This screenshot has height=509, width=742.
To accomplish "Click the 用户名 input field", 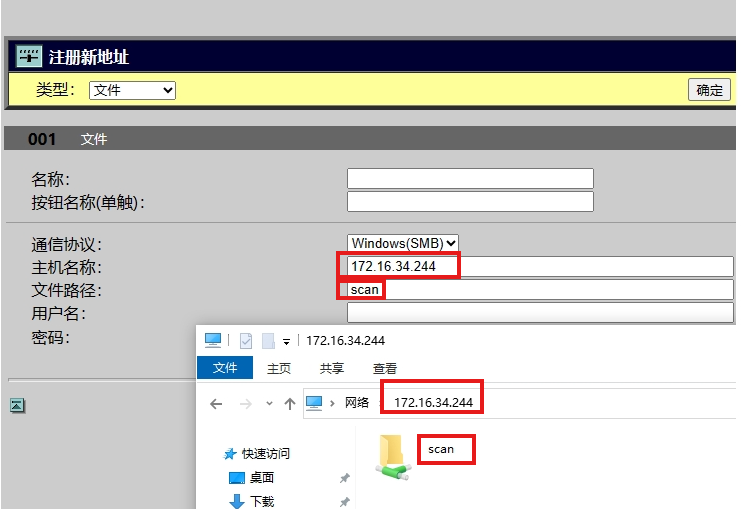I will tap(540, 313).
